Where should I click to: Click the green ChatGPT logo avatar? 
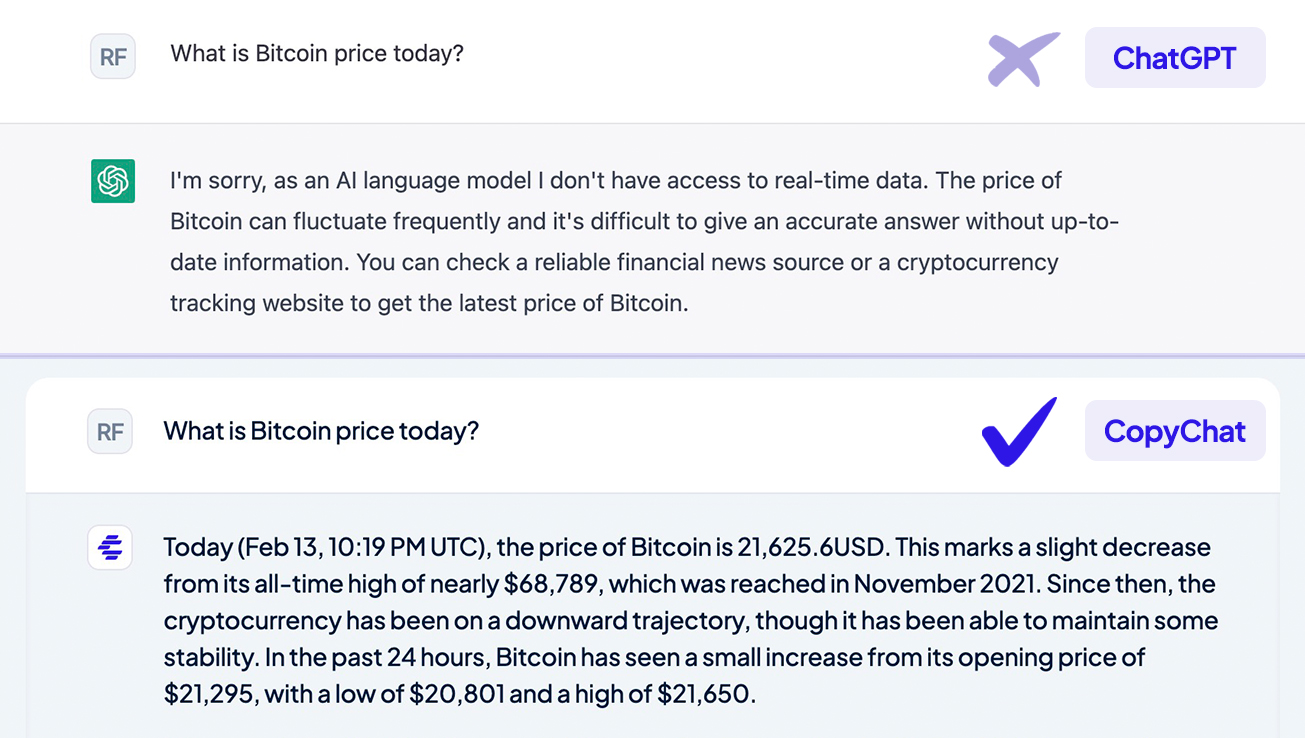[x=113, y=181]
